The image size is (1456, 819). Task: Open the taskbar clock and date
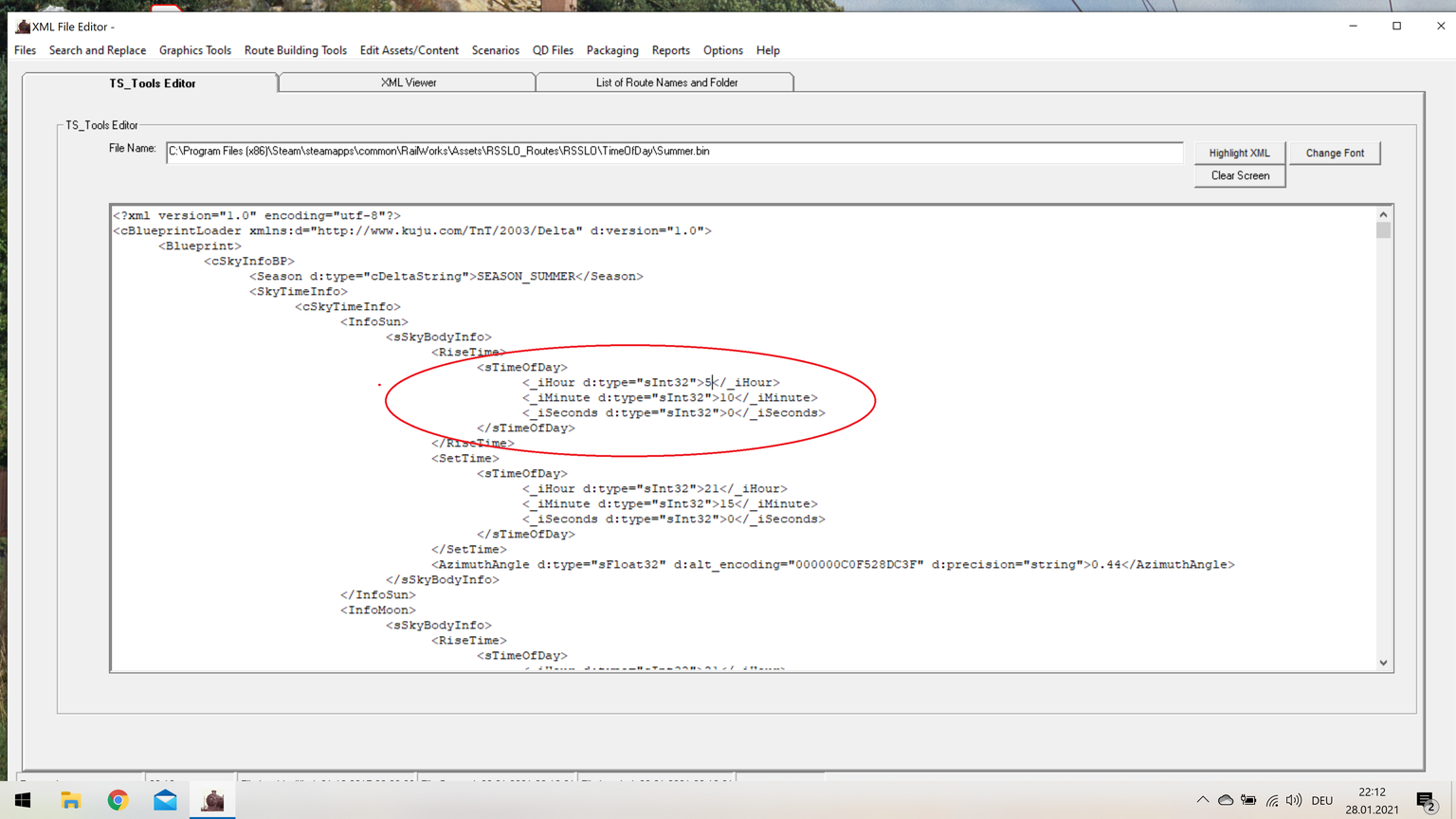click(x=1372, y=800)
